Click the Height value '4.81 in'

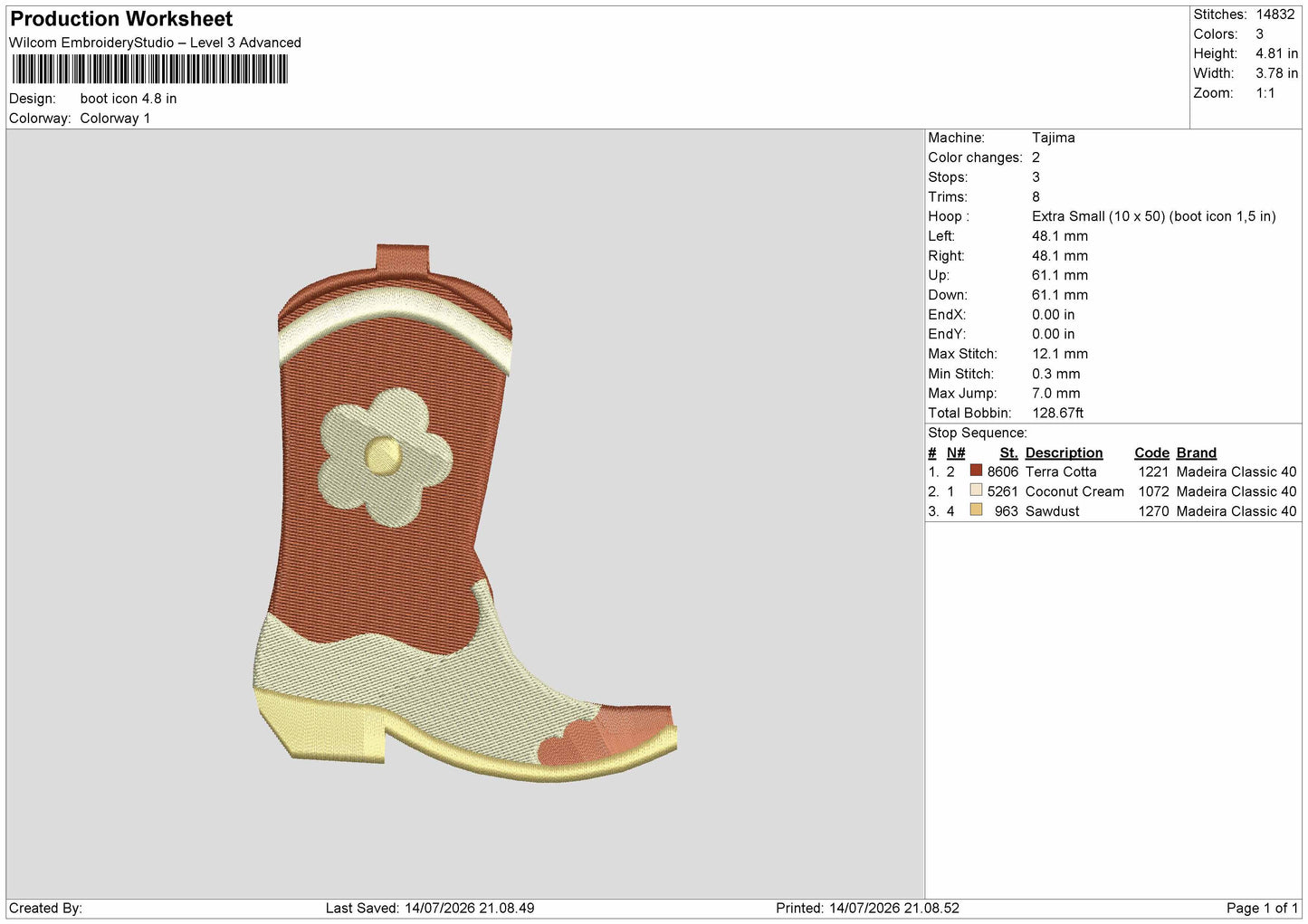1276,53
